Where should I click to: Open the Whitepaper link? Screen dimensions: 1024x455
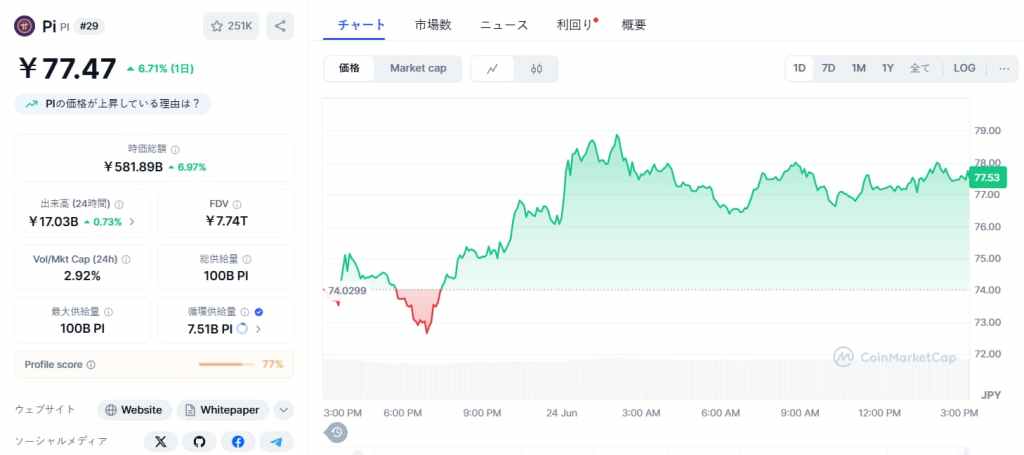223,410
